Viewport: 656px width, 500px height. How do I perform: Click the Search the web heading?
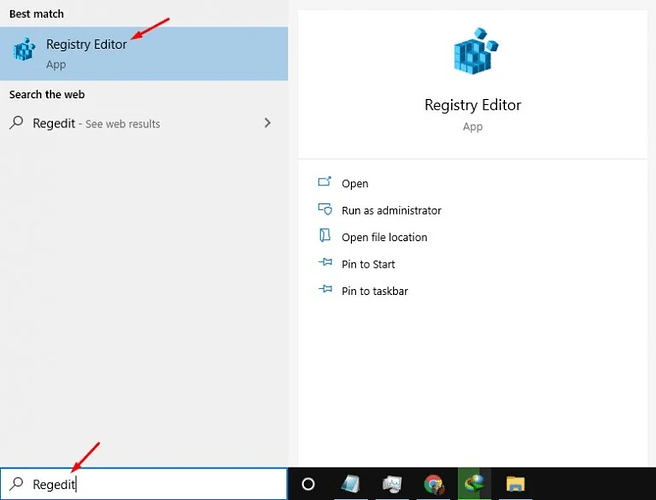47,95
